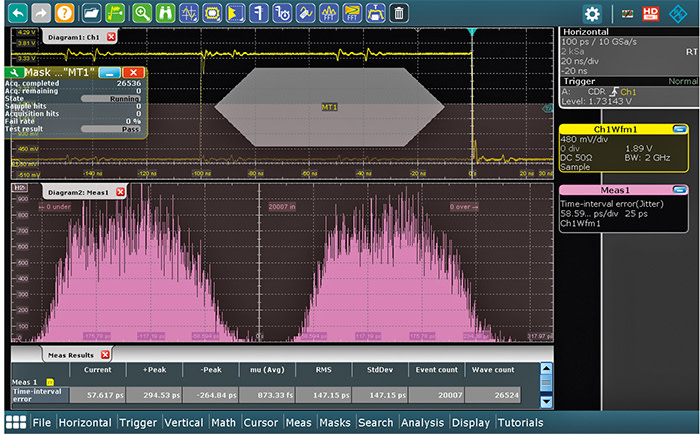
Task: Collapse the Meas1 signal panel
Action: pos(680,190)
